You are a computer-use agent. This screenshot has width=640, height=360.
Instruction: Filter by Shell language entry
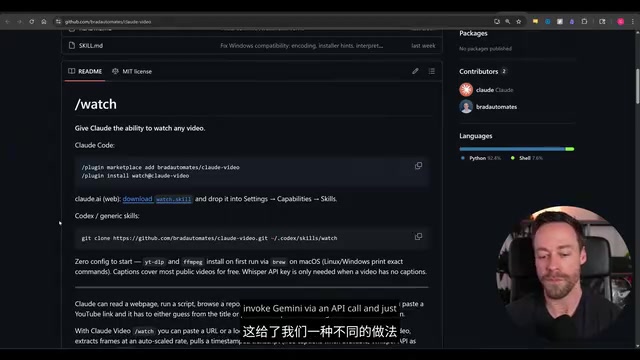click(527, 158)
